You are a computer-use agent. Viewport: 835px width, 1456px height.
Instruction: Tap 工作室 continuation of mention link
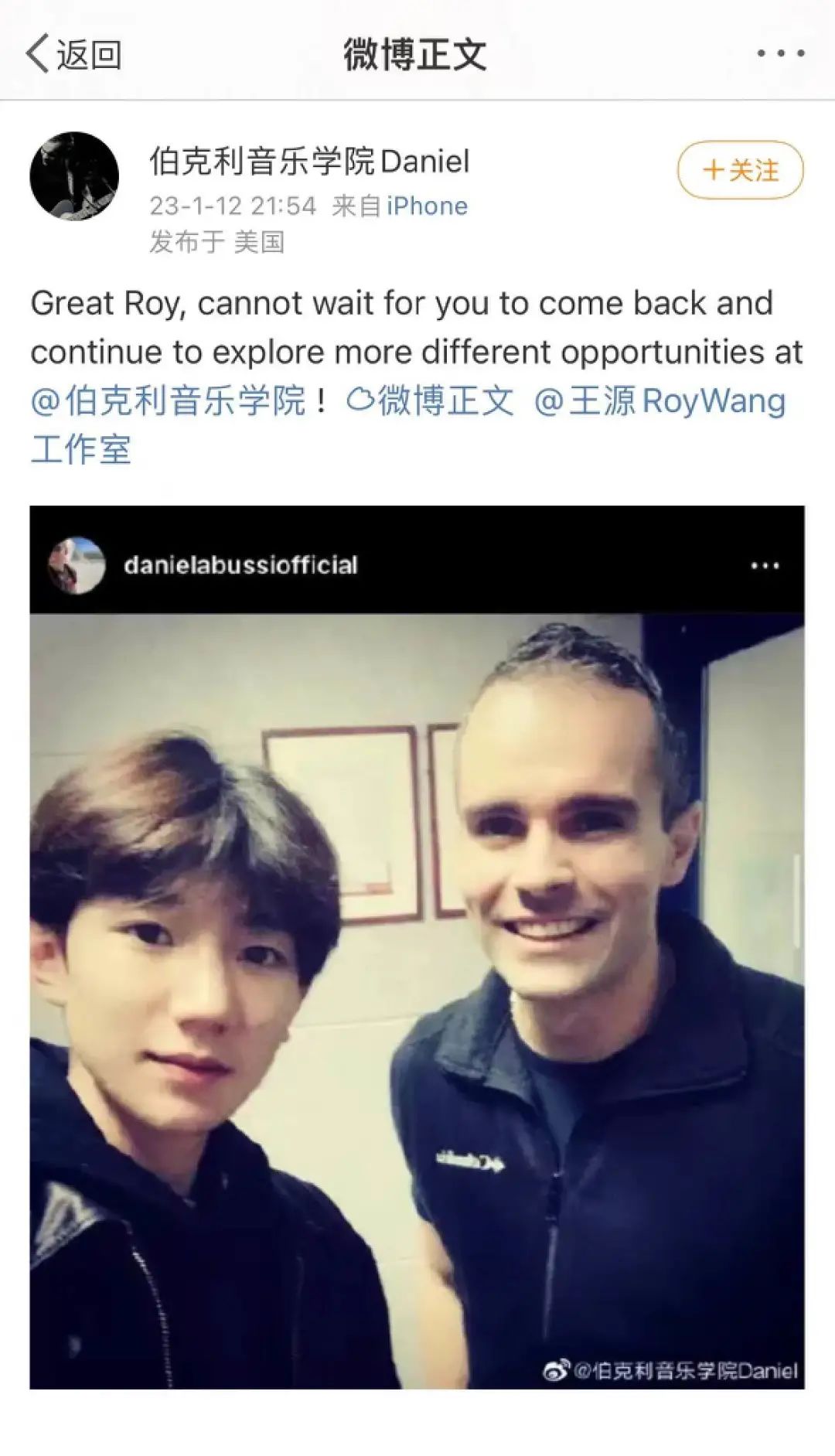pyautogui.click(x=81, y=449)
